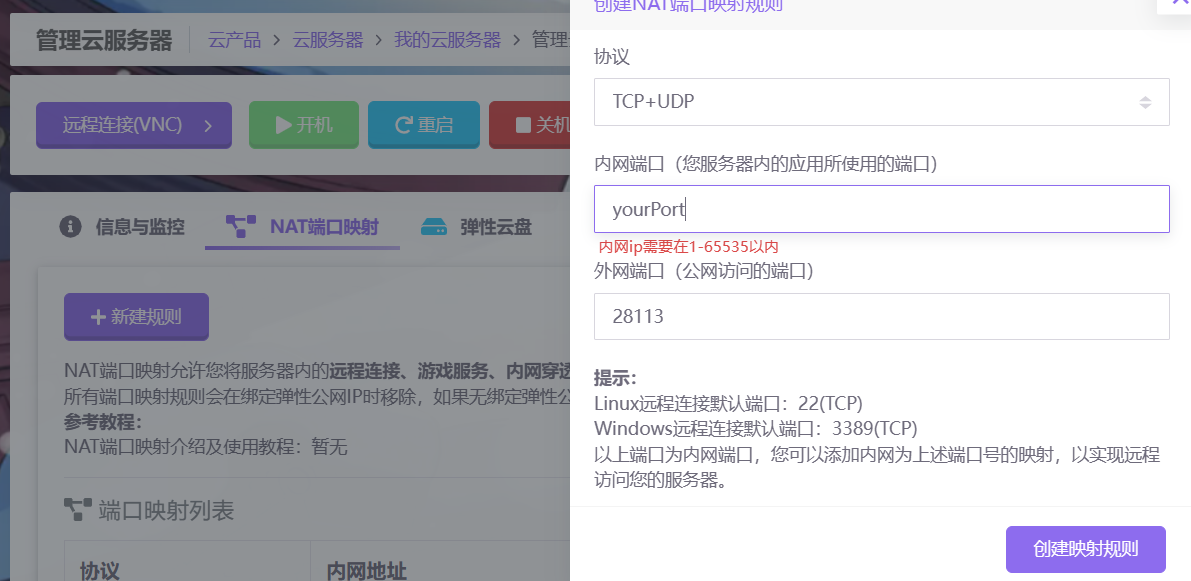The image size is (1191, 581).
Task: Expand the chevron on the 远程连接(VNC) button
Action: pyautogui.click(x=208, y=125)
